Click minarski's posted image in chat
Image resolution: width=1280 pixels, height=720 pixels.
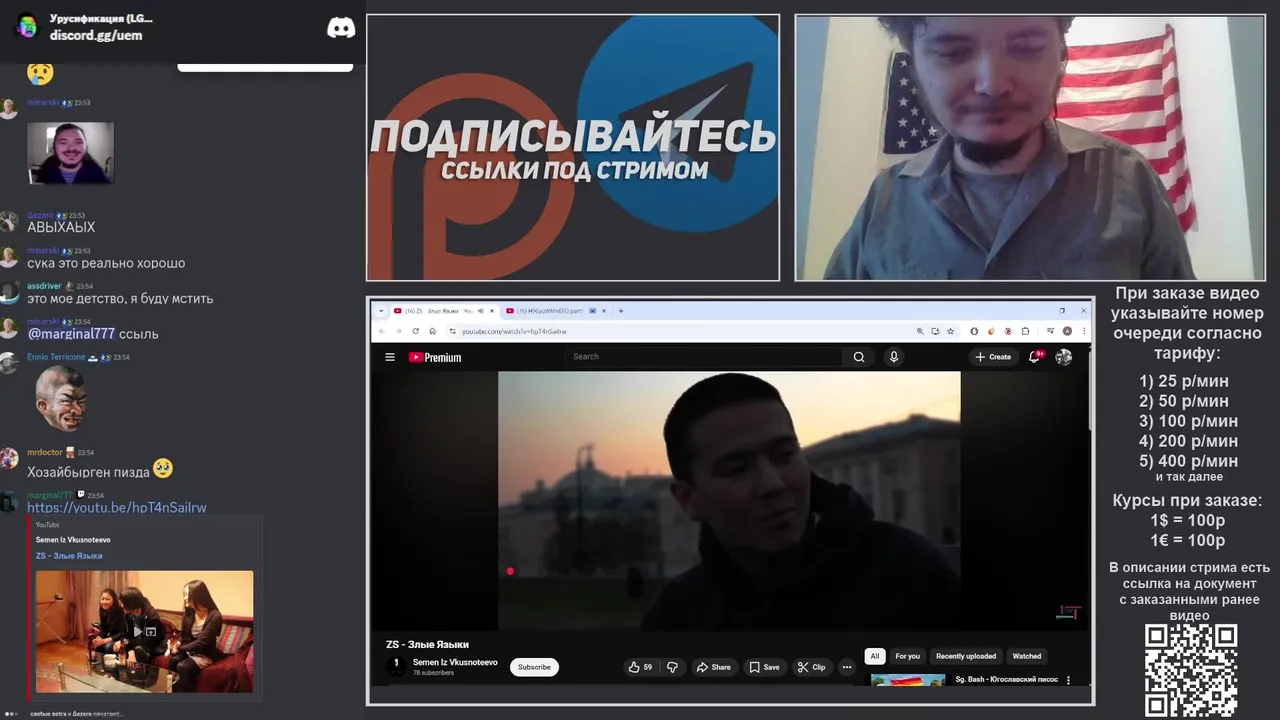tap(70, 153)
